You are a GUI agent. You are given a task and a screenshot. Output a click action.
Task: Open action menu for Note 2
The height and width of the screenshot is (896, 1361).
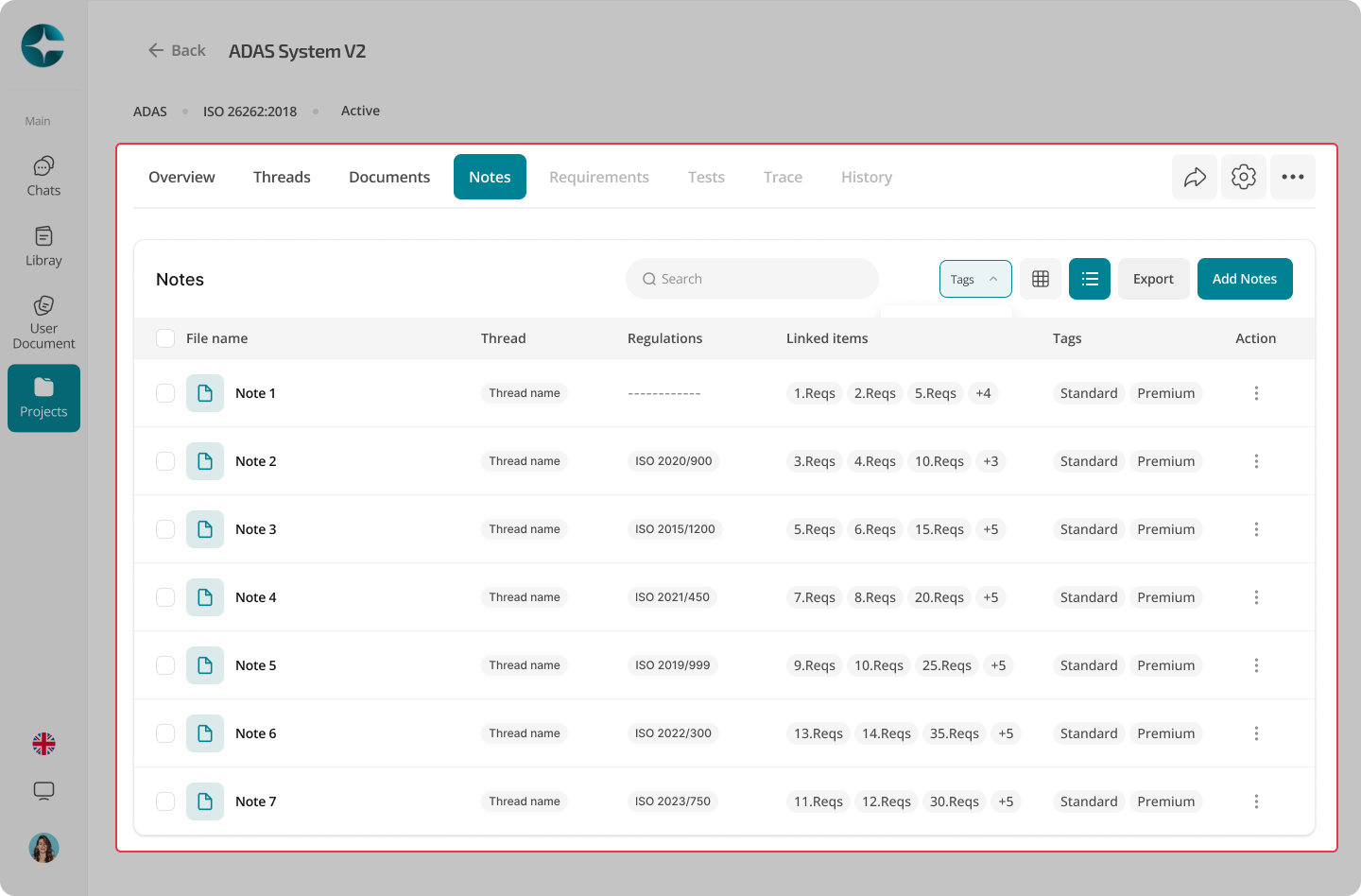coord(1256,461)
